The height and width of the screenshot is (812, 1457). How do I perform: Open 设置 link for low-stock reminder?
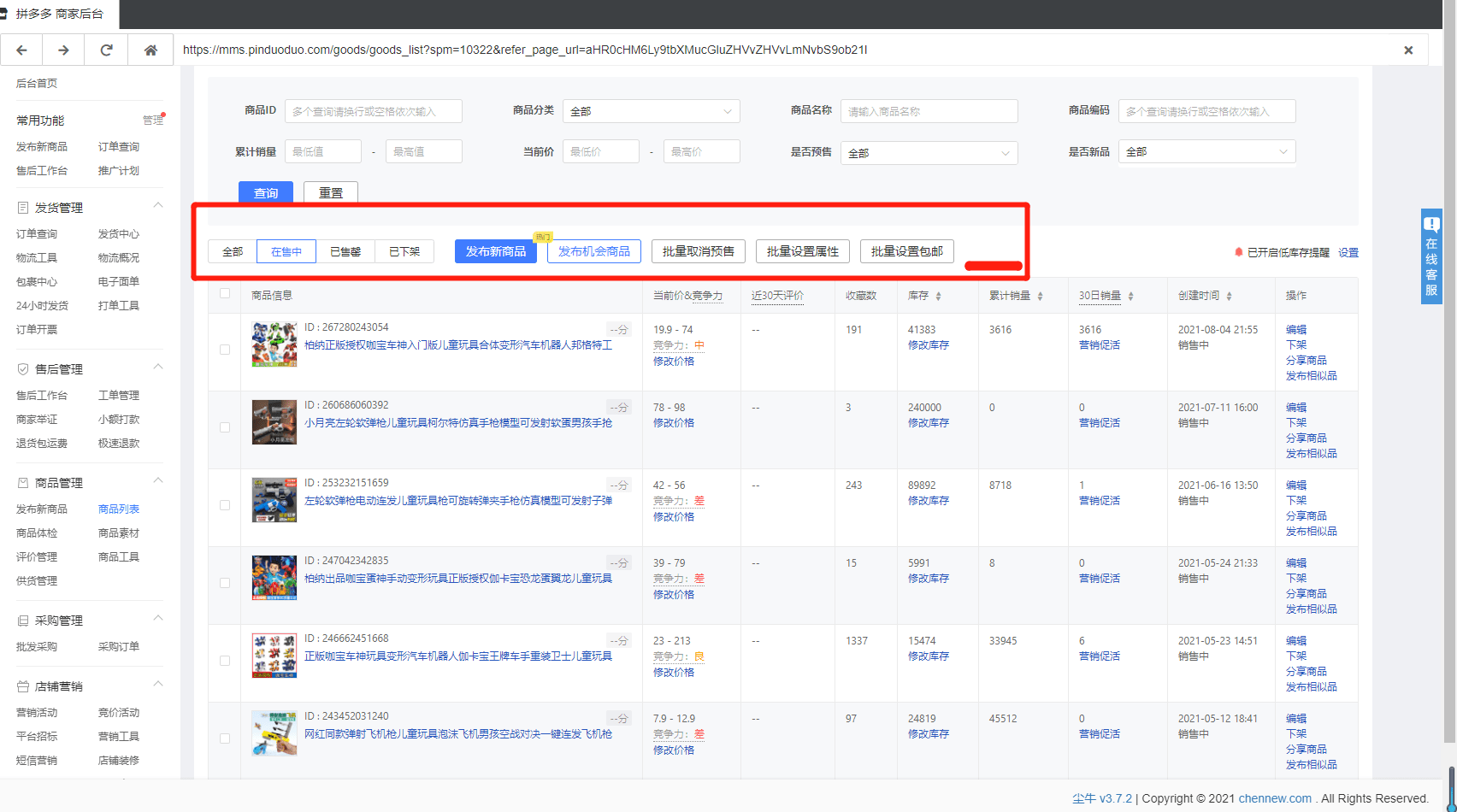pos(1348,253)
